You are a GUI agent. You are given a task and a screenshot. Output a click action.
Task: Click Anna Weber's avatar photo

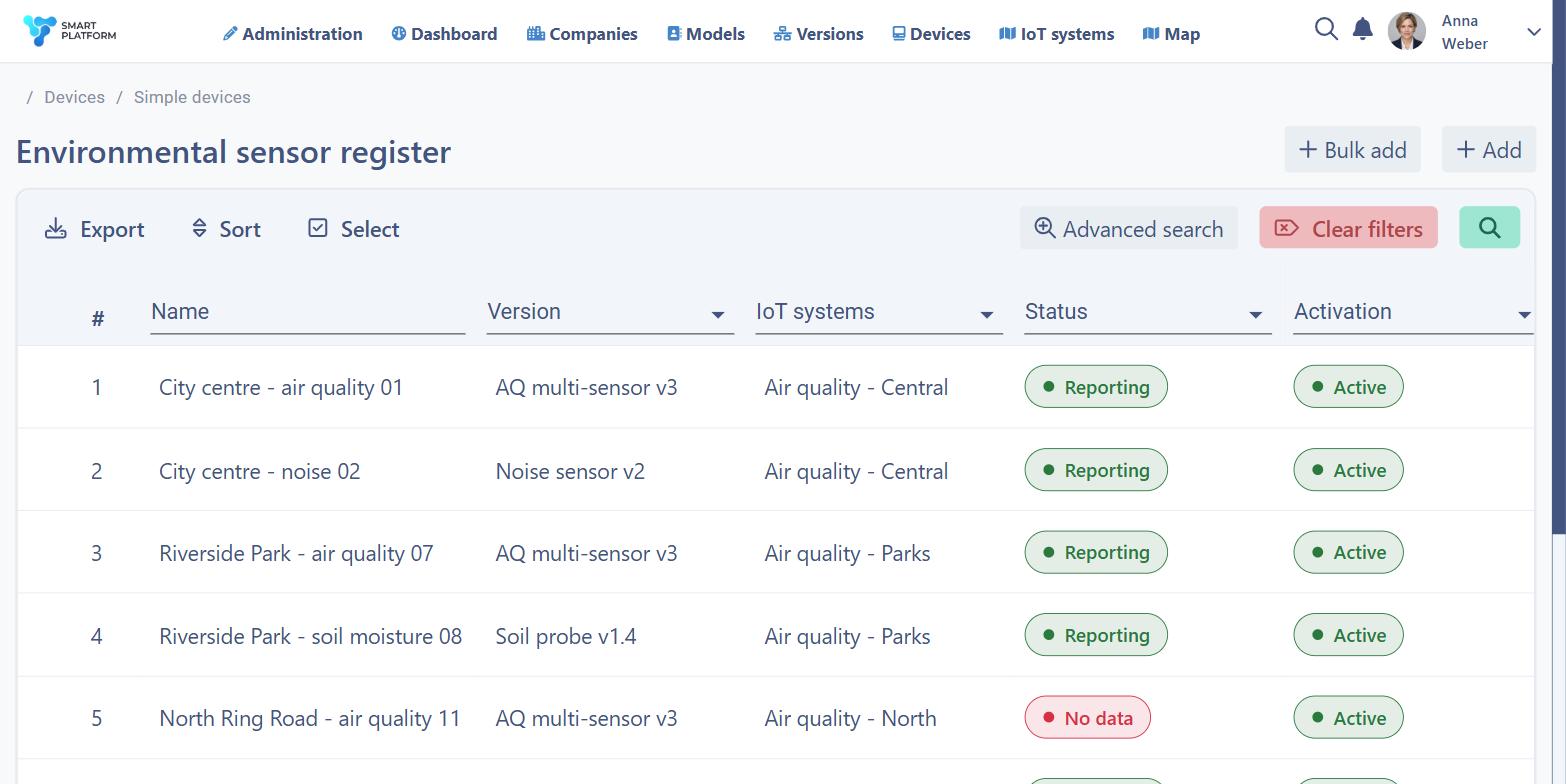(1407, 31)
